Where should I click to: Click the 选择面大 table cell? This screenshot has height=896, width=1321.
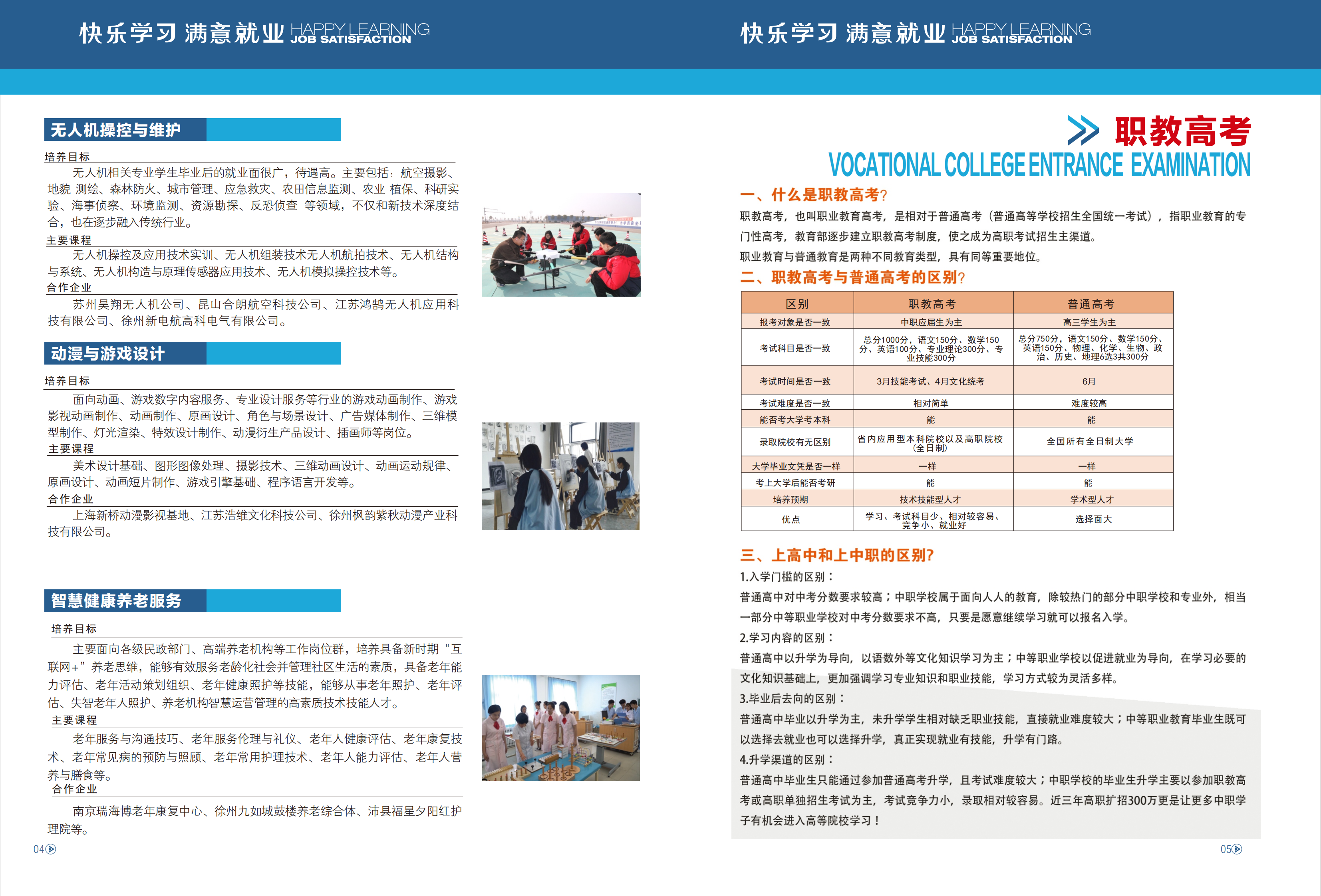[1094, 519]
